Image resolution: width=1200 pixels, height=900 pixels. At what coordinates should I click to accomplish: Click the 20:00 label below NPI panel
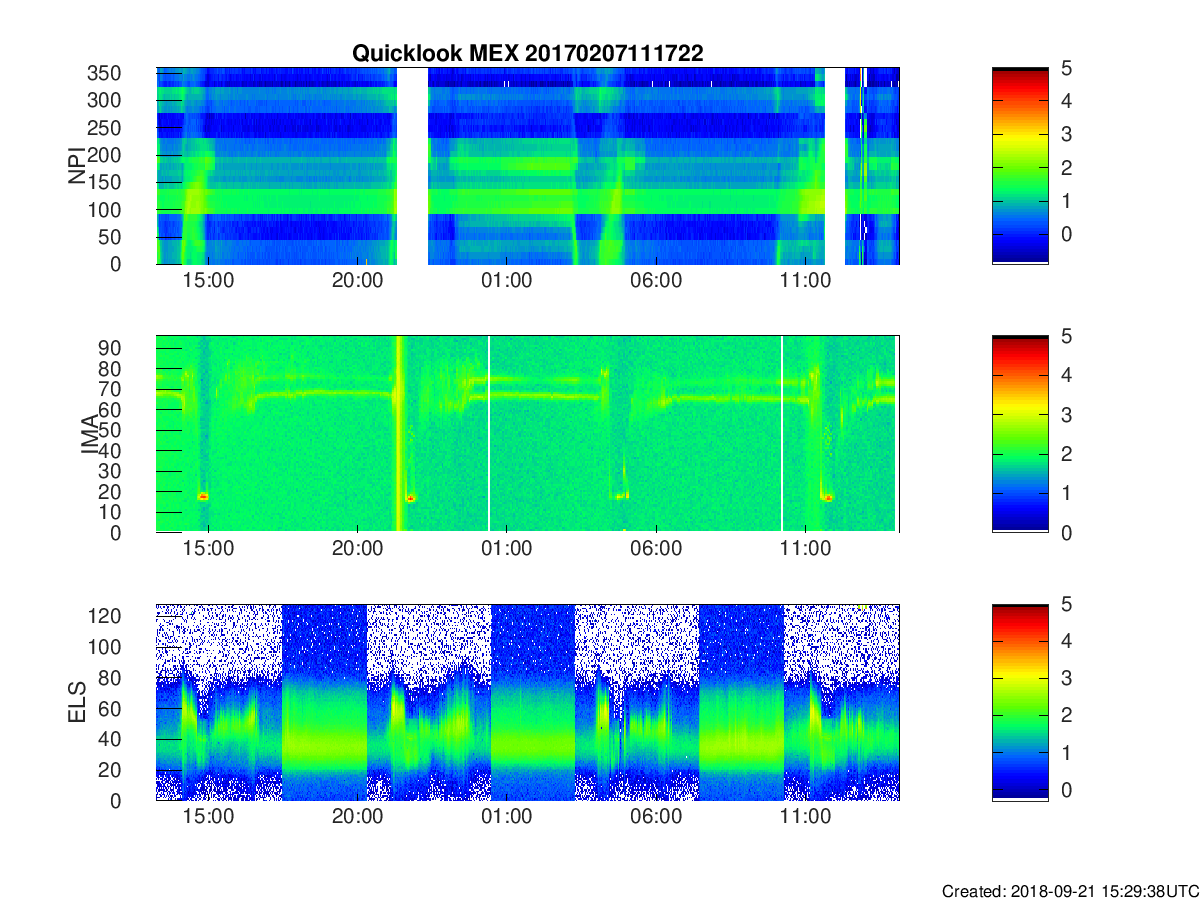click(357, 281)
